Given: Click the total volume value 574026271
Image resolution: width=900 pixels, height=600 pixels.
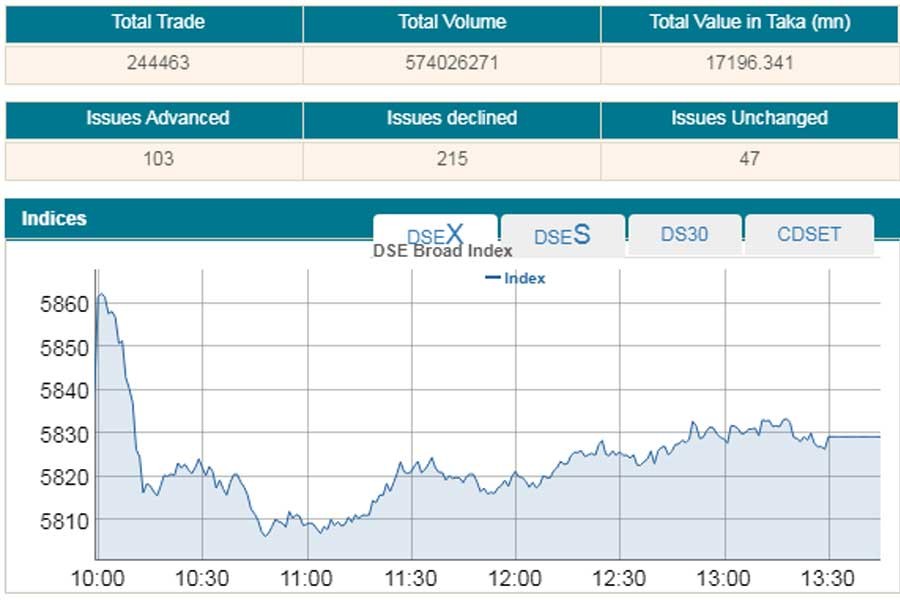Looking at the screenshot, I should [452, 63].
